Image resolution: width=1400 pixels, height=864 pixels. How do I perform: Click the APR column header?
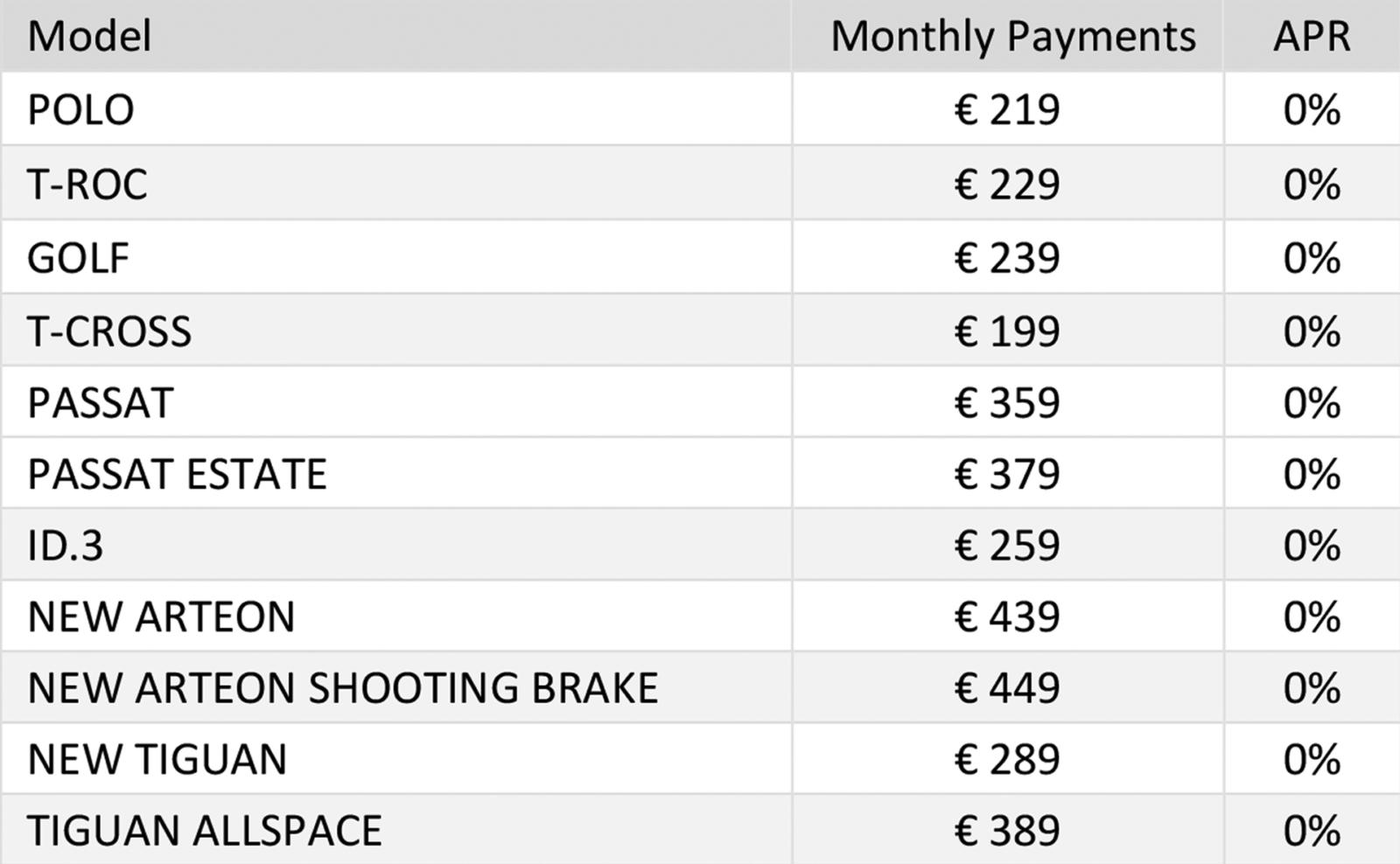1312,36
